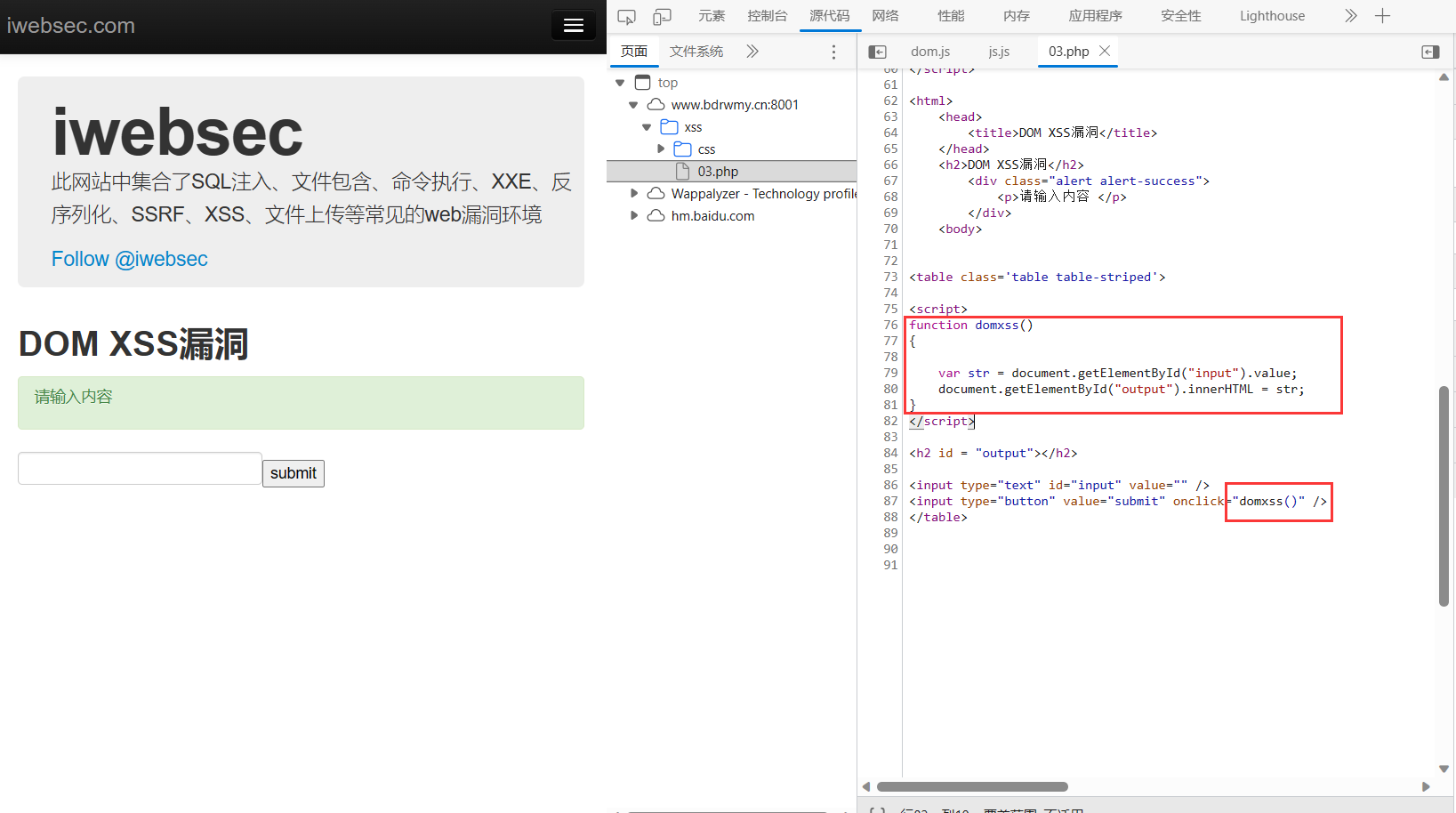This screenshot has height=813, width=1456.
Task: Toggle the debugger sidebar panel icon
Action: click(x=1430, y=52)
